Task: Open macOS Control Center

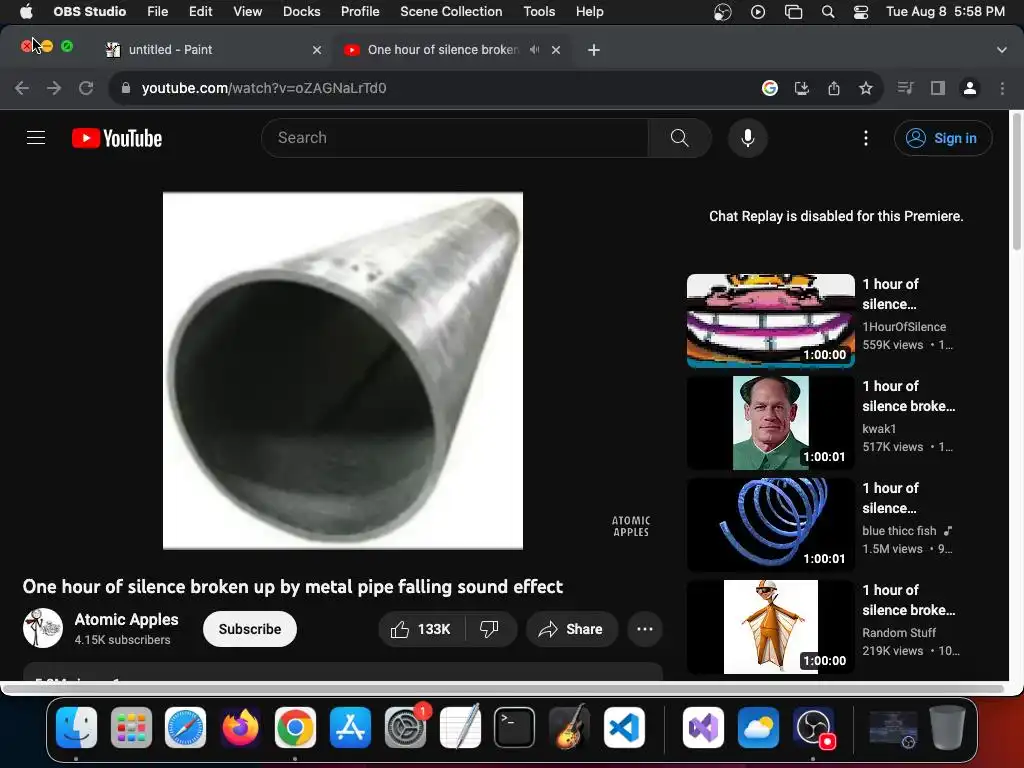Action: tap(861, 12)
